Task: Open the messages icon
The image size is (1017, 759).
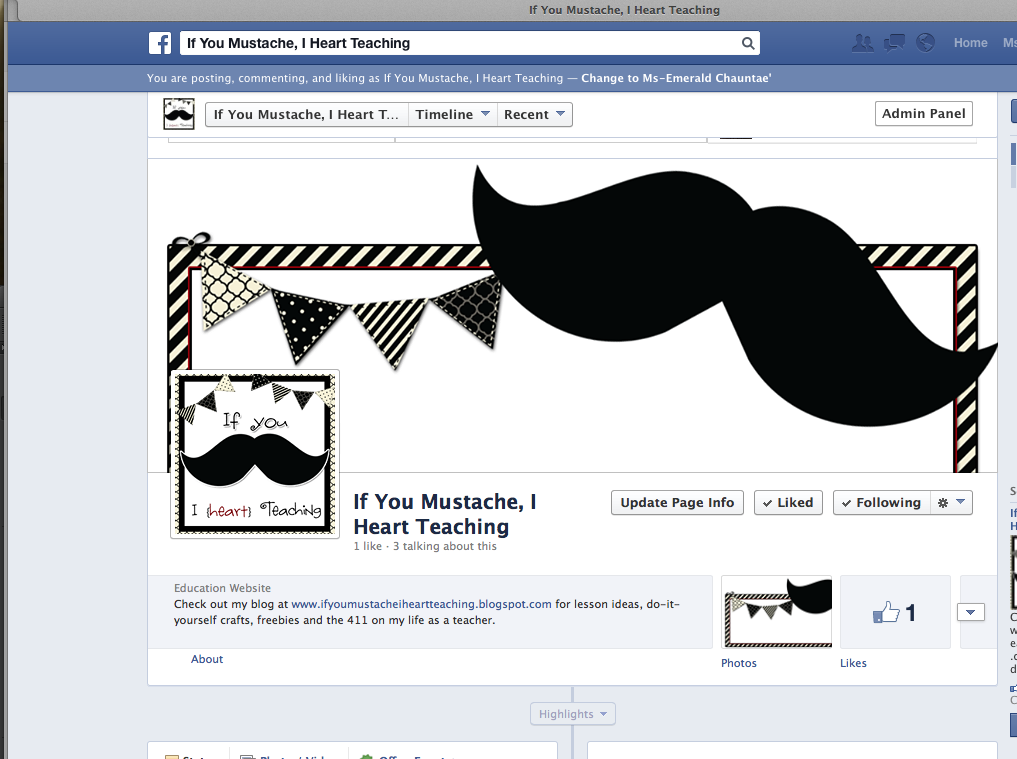Action: [894, 43]
